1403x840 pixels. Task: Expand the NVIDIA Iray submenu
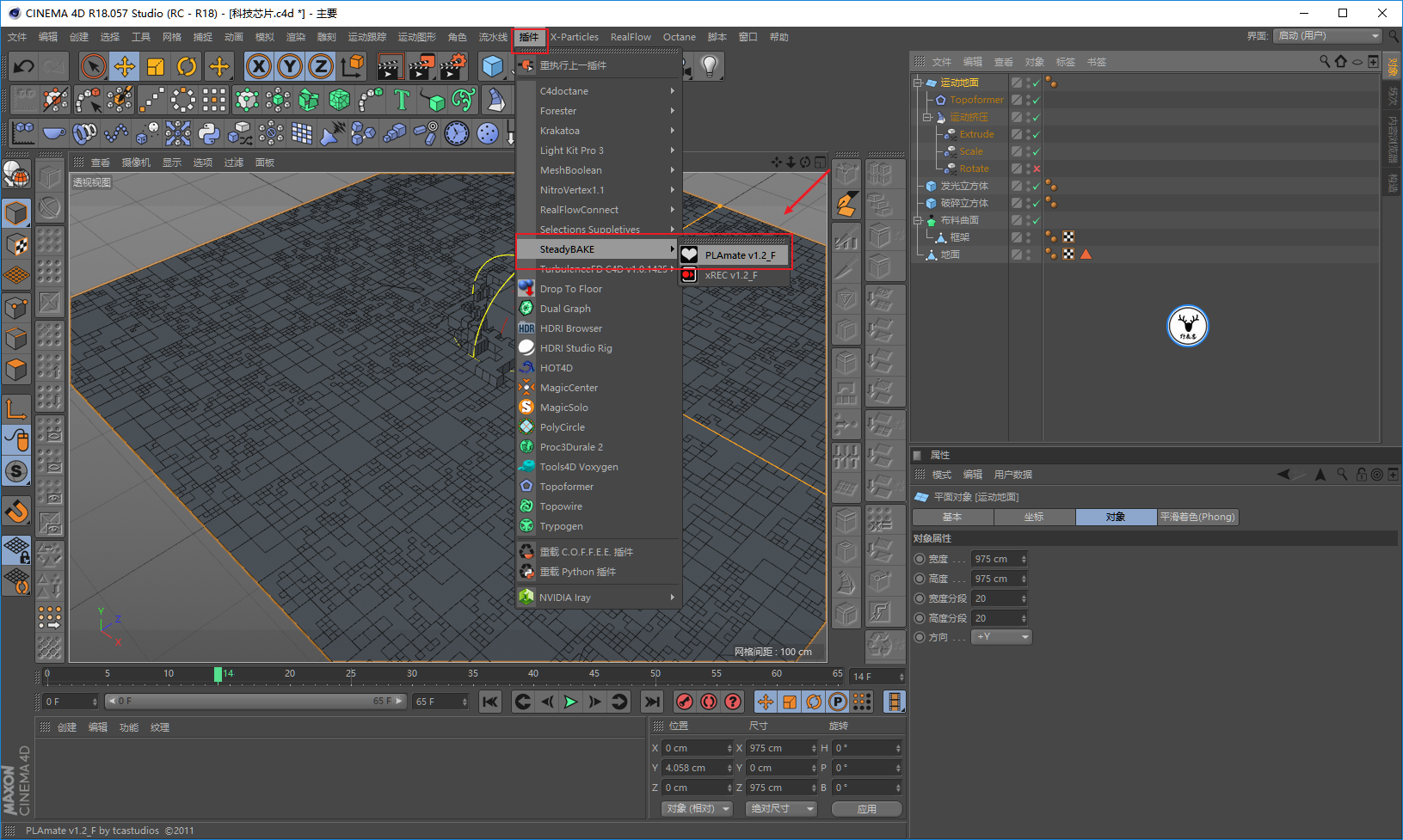tap(599, 598)
